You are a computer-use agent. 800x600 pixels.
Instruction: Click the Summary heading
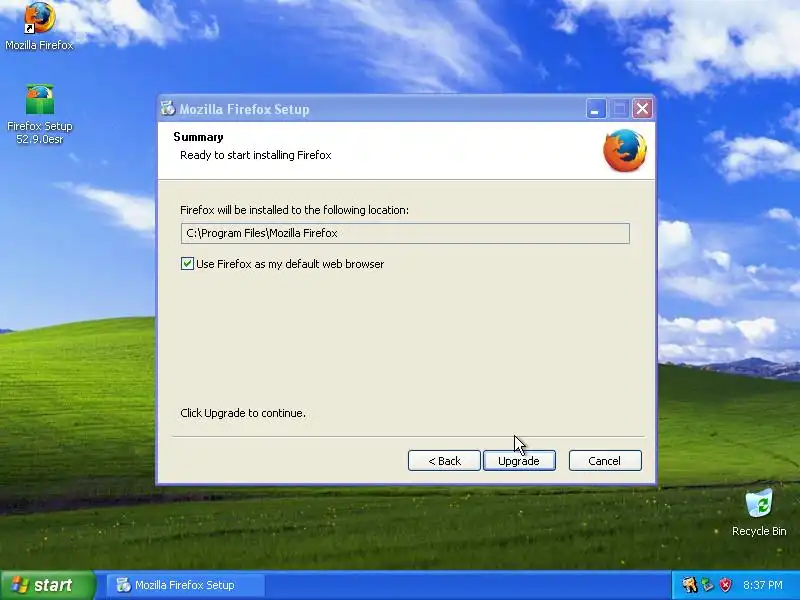click(x=198, y=137)
